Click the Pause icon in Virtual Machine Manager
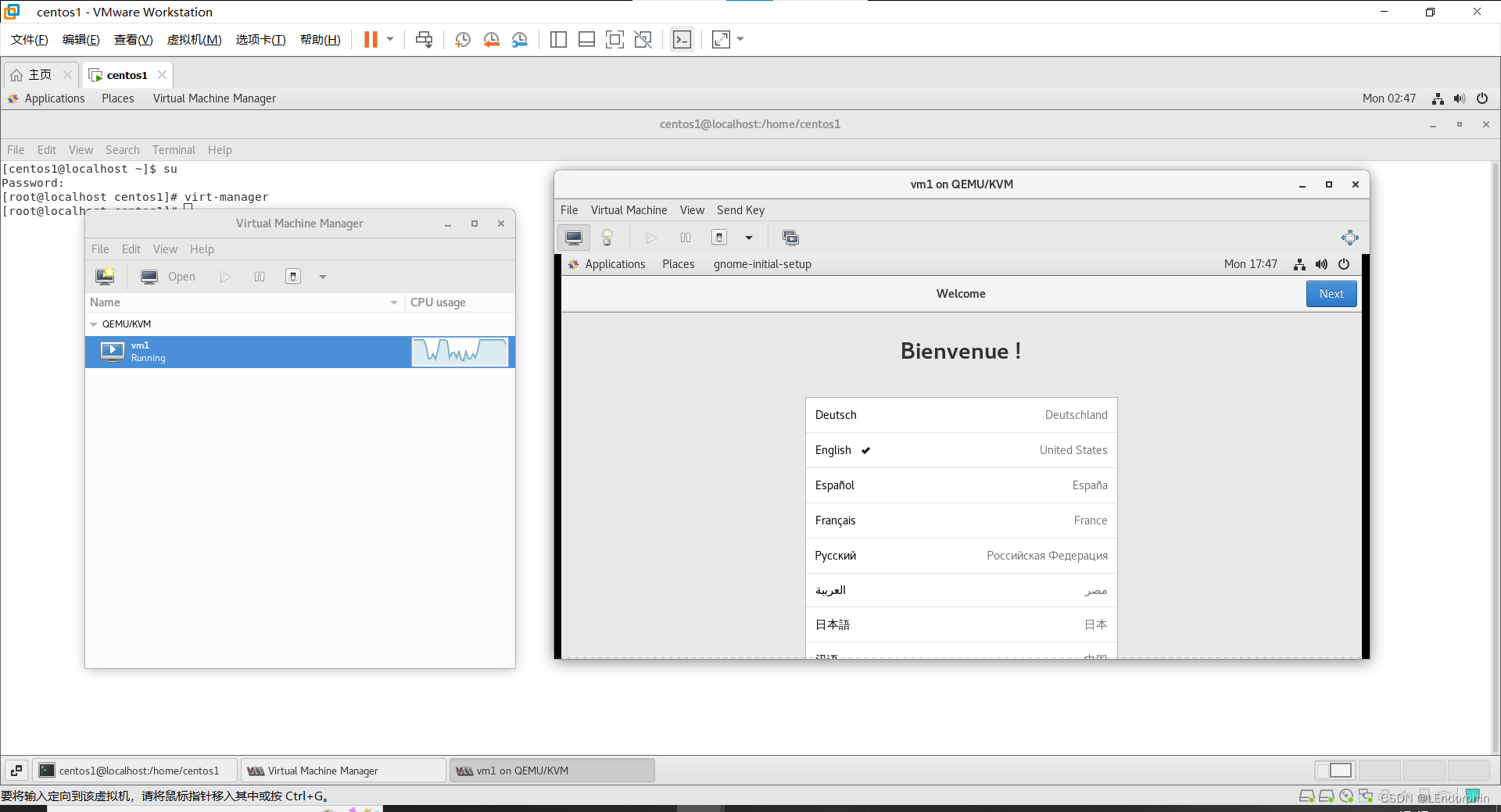The height and width of the screenshot is (812, 1501). coord(260,277)
